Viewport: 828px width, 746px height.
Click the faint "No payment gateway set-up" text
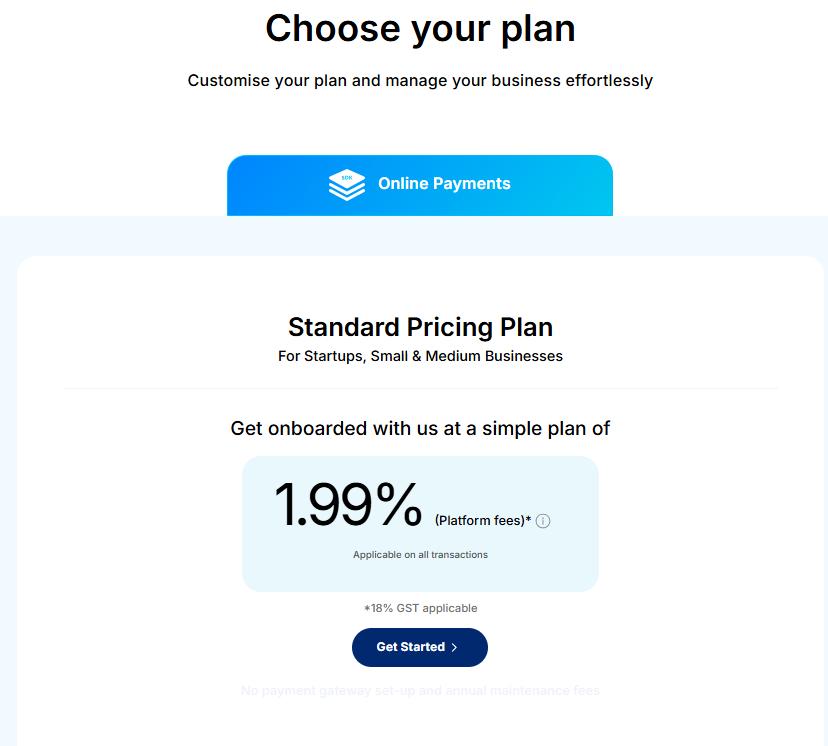pyautogui.click(x=420, y=691)
